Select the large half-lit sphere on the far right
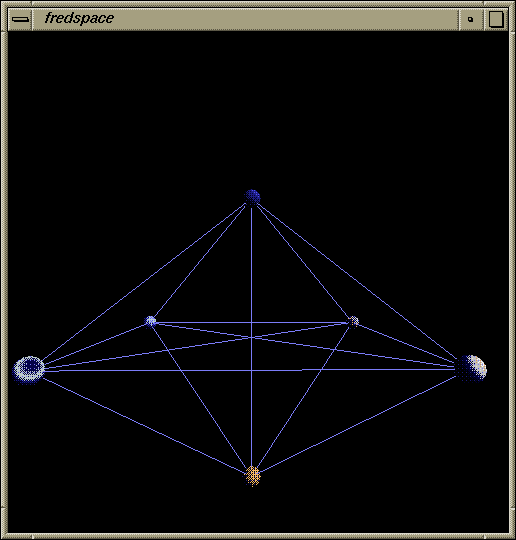Screen dimensions: 516x540 pos(471,368)
